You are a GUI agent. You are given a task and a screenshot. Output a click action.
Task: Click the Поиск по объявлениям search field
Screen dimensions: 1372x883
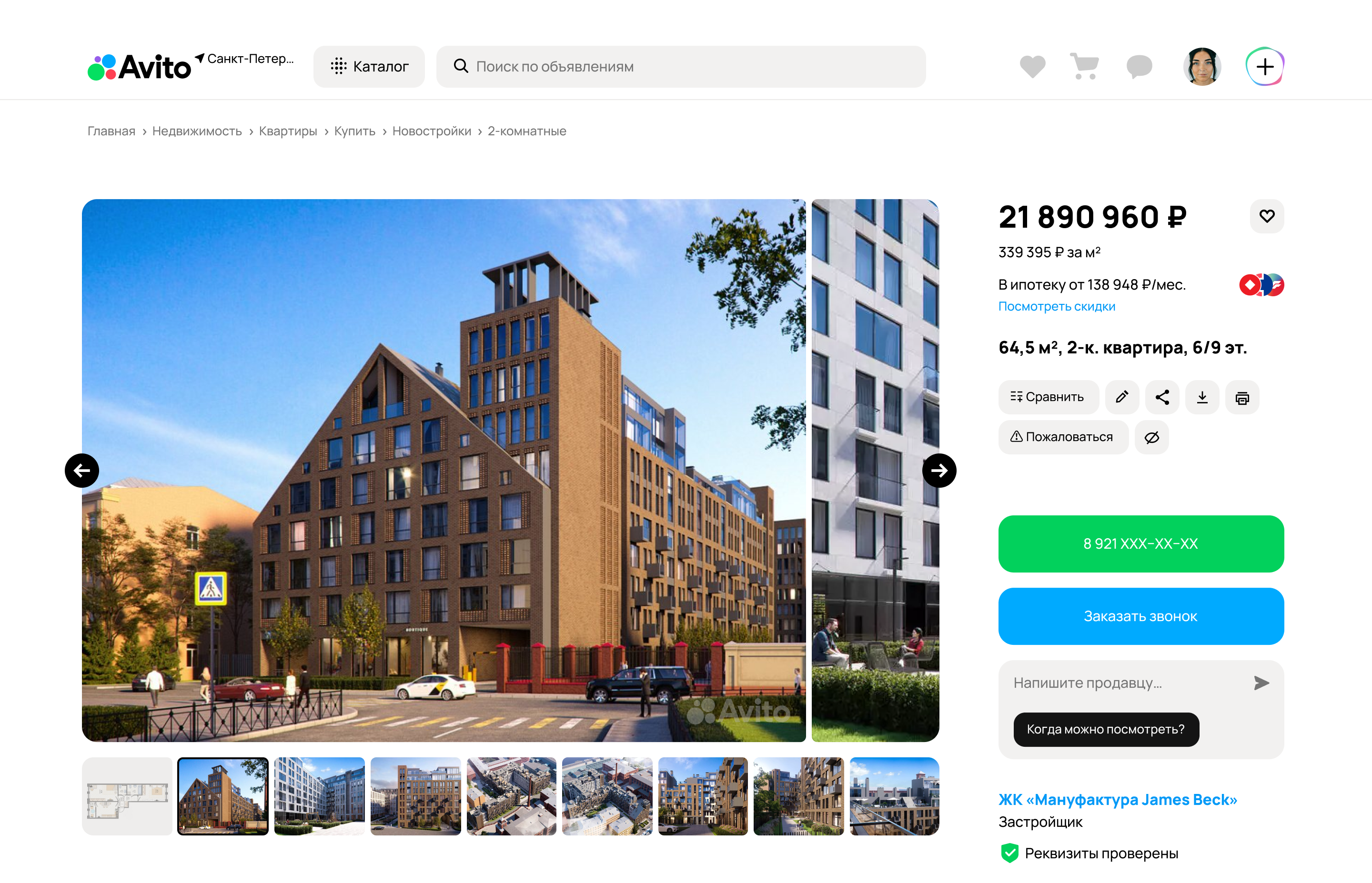pyautogui.click(x=681, y=67)
